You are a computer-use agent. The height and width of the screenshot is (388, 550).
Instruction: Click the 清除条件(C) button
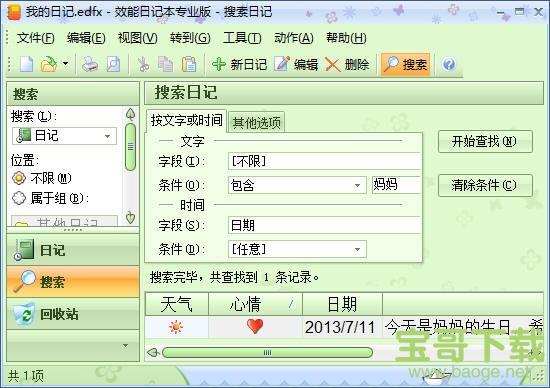(485, 185)
